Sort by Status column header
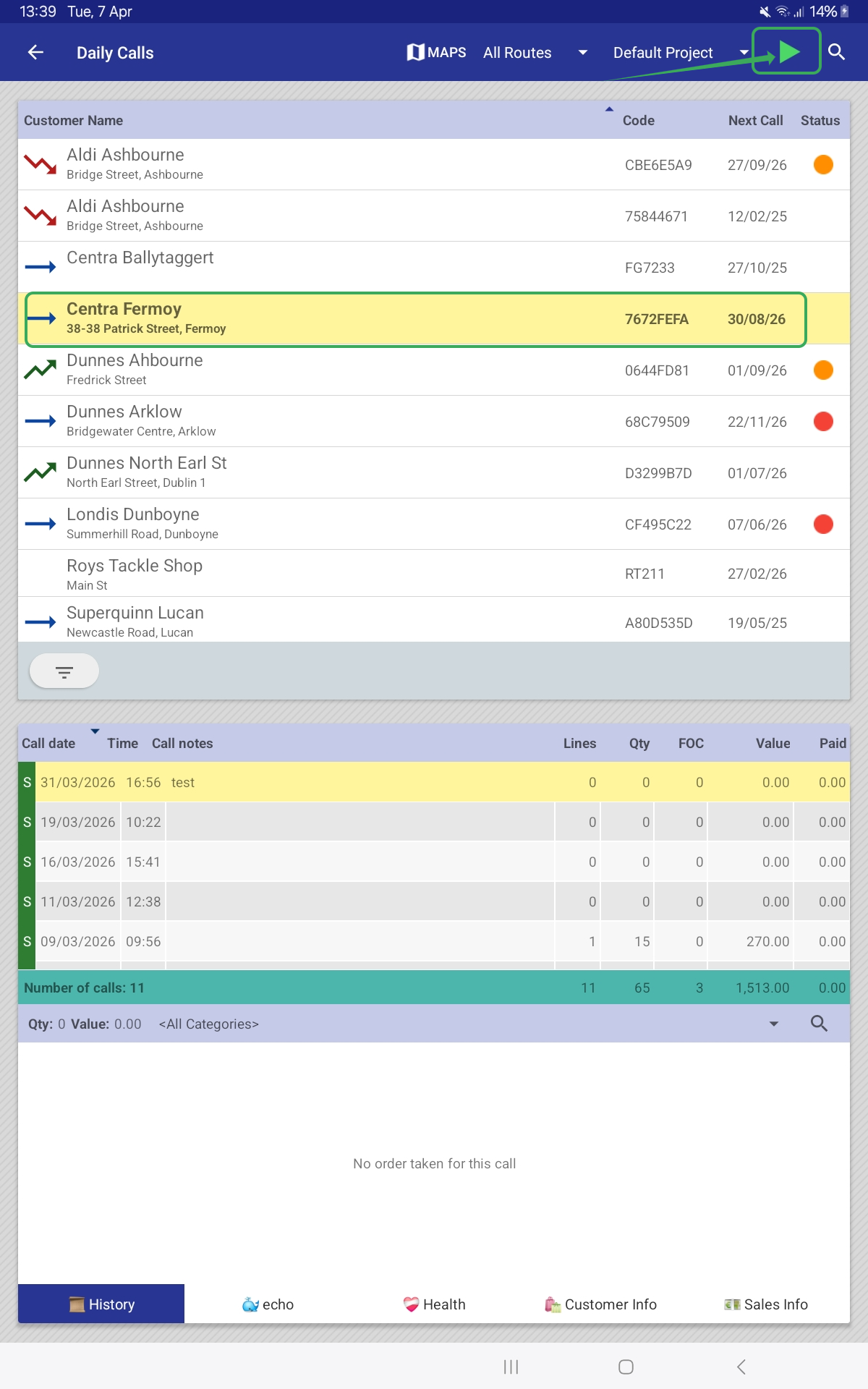Screen dimensions: 868x1389 click(820, 121)
